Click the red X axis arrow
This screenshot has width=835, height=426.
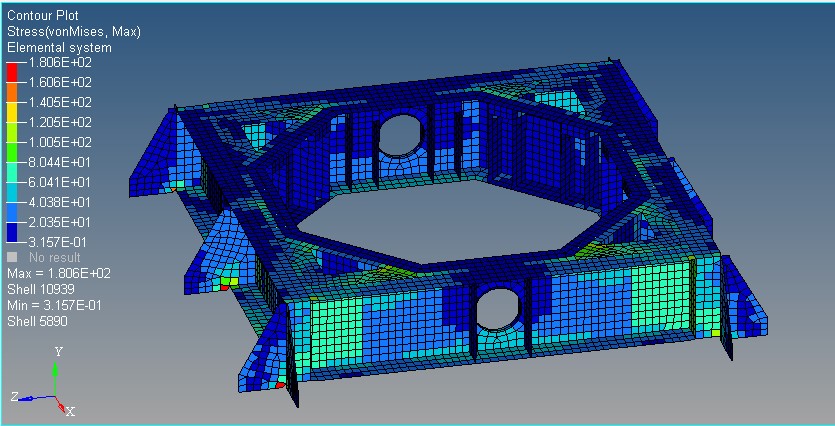62,404
